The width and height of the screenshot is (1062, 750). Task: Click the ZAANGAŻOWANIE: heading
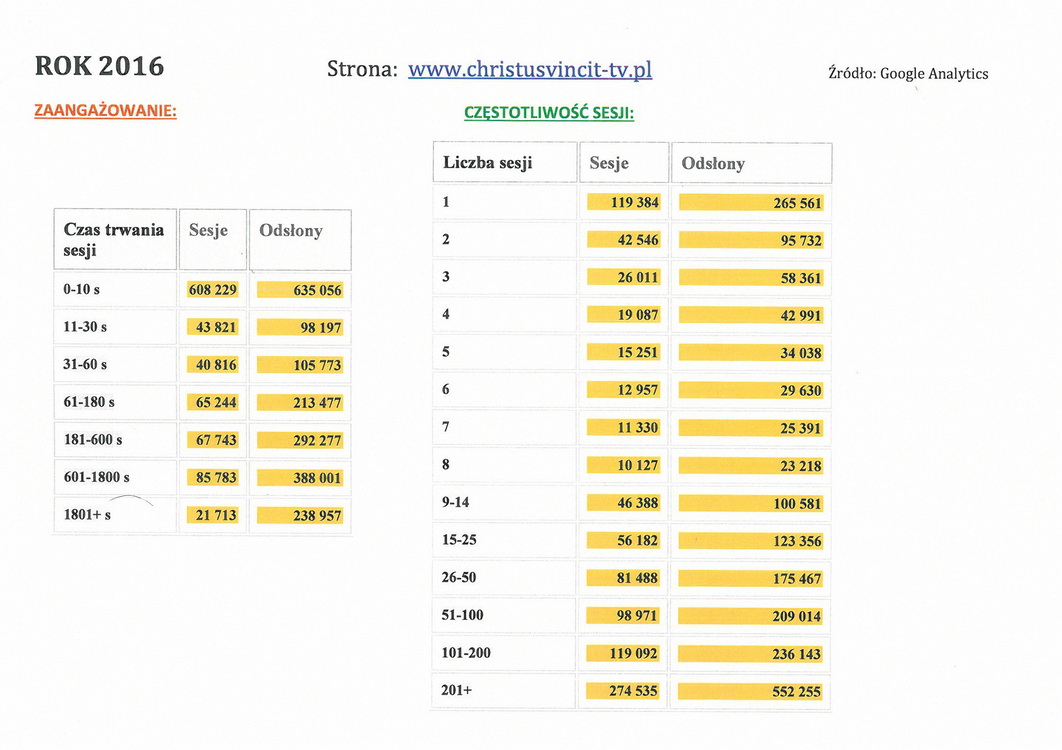click(106, 110)
